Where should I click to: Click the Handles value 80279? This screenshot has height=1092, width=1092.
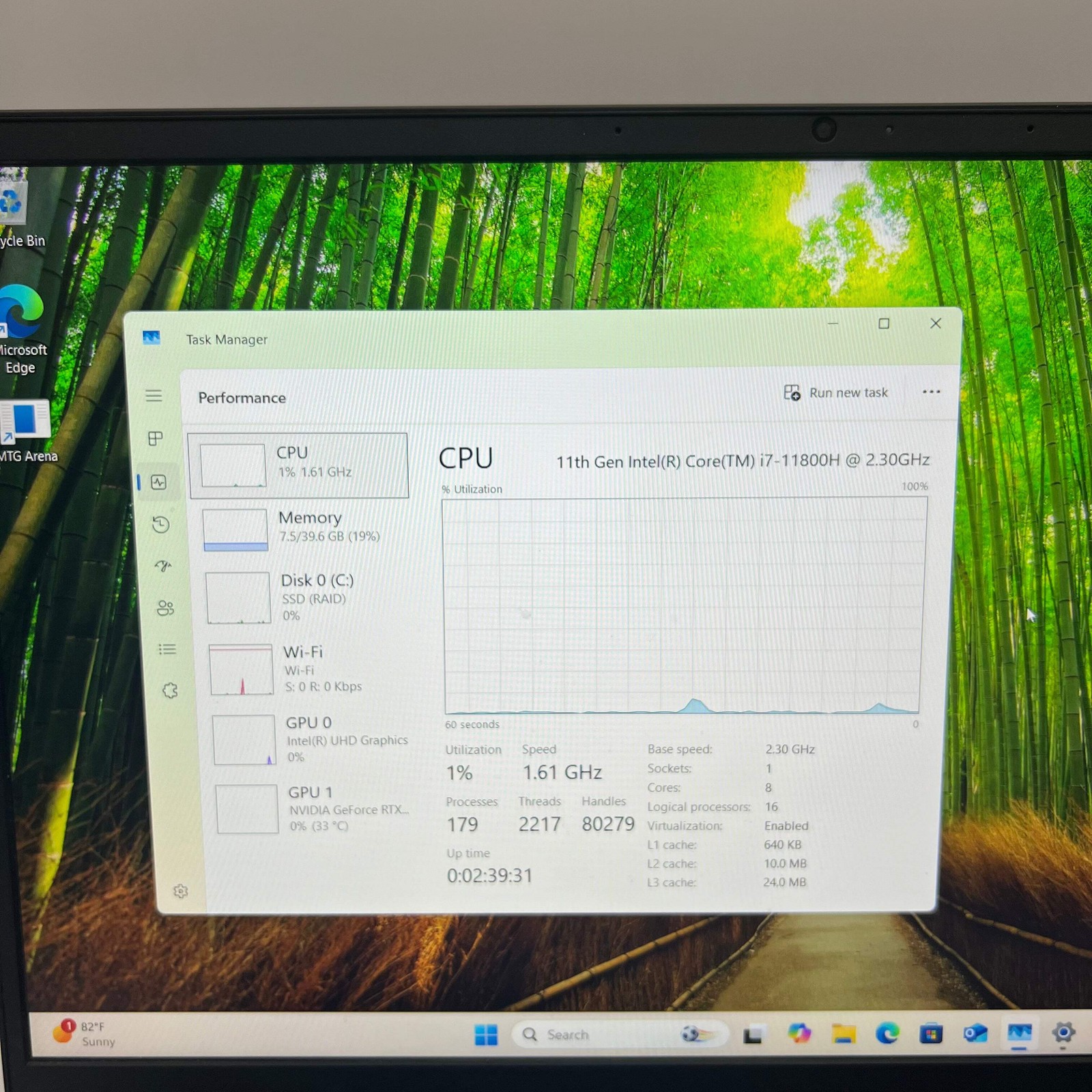point(608,824)
